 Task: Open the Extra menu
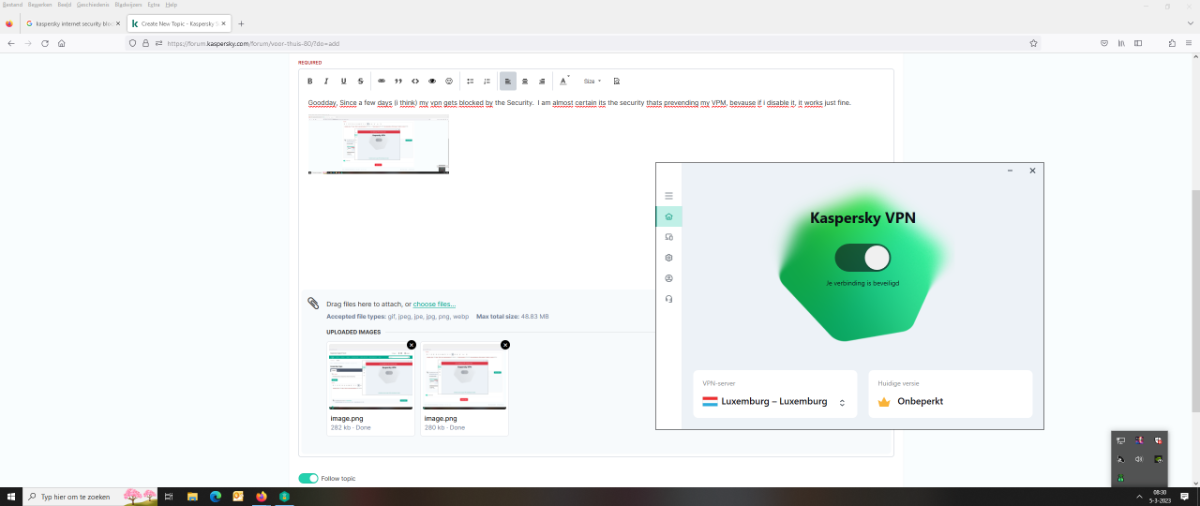[154, 4]
